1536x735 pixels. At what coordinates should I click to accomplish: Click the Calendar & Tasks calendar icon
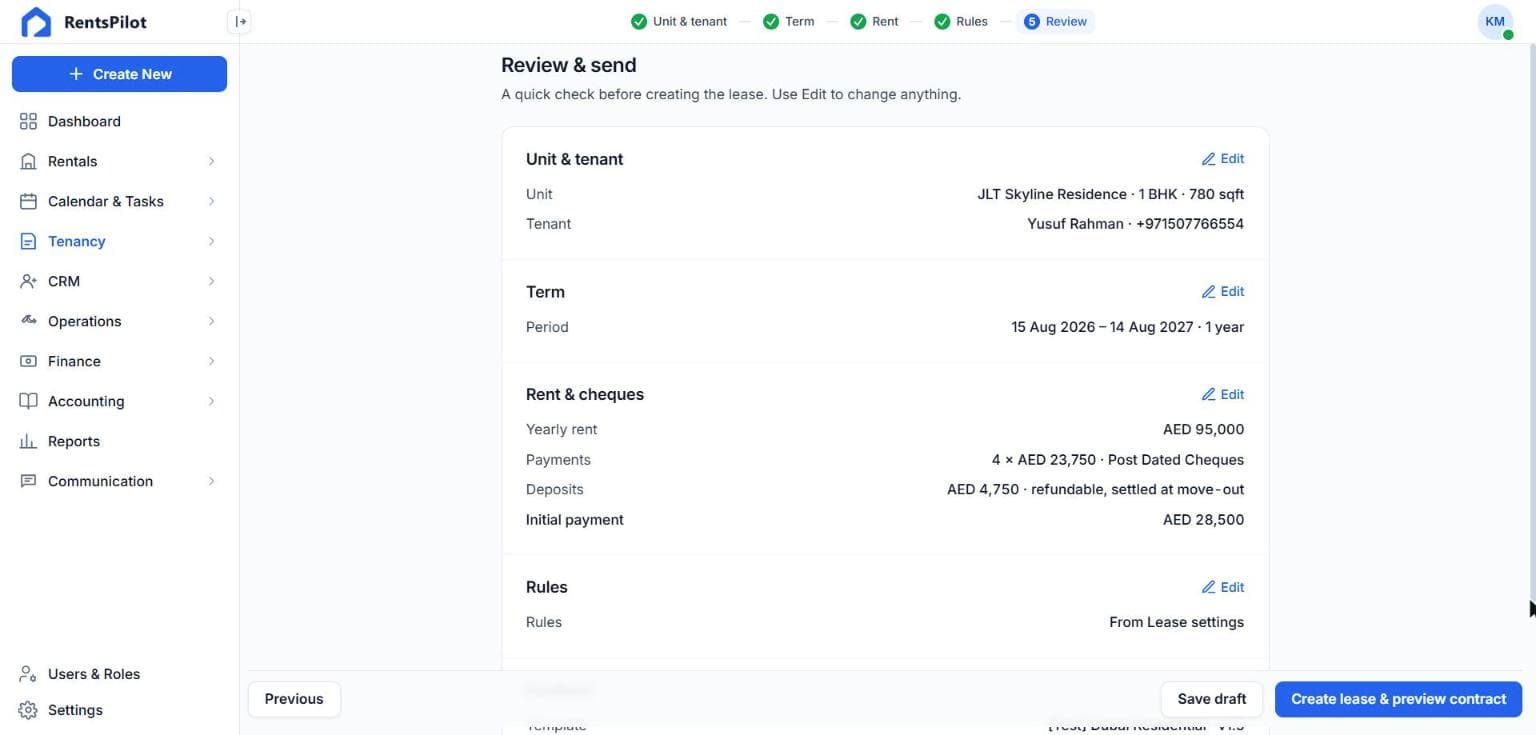[x=28, y=201]
